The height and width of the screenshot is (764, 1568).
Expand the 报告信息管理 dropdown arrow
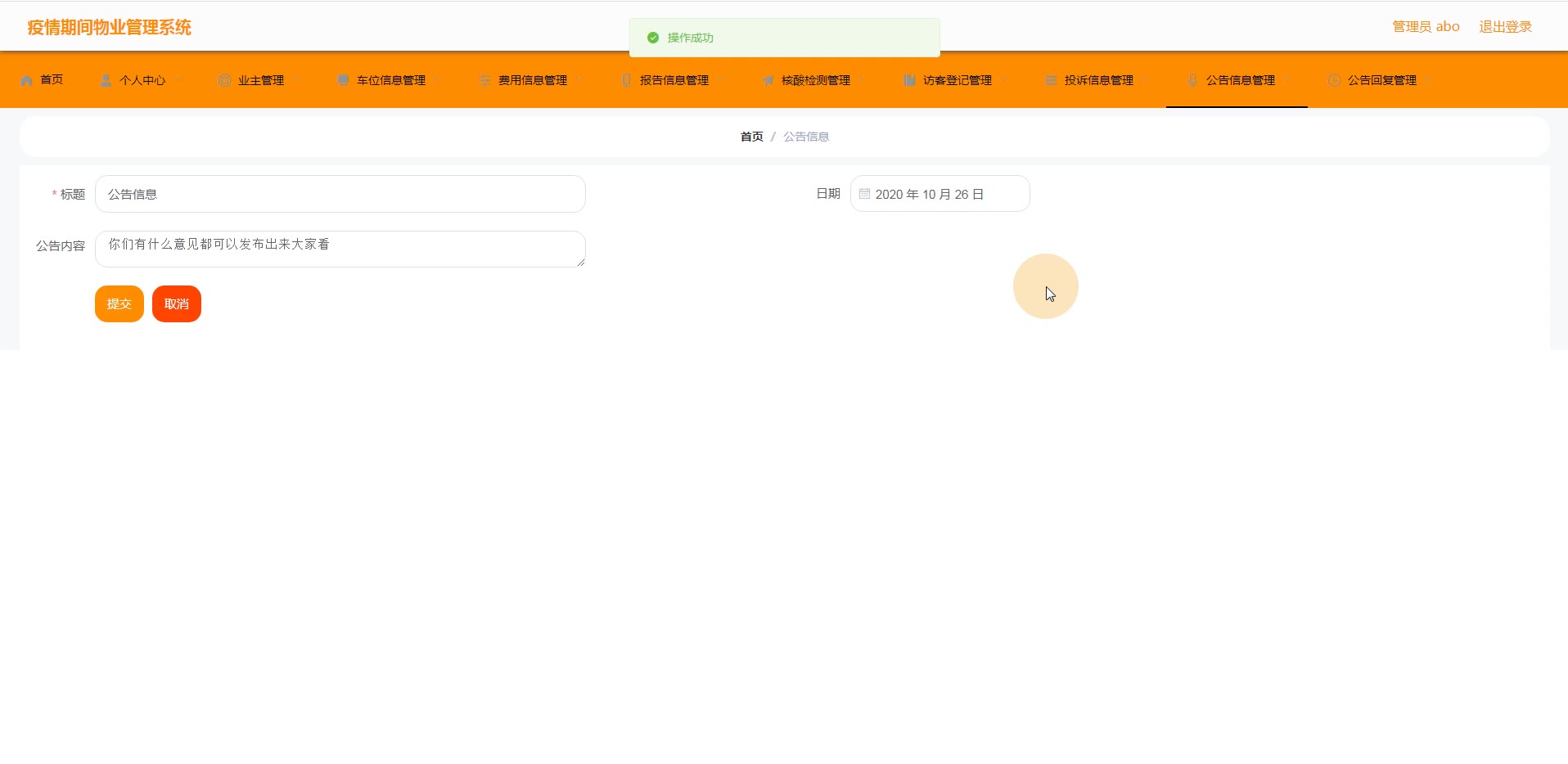721,80
